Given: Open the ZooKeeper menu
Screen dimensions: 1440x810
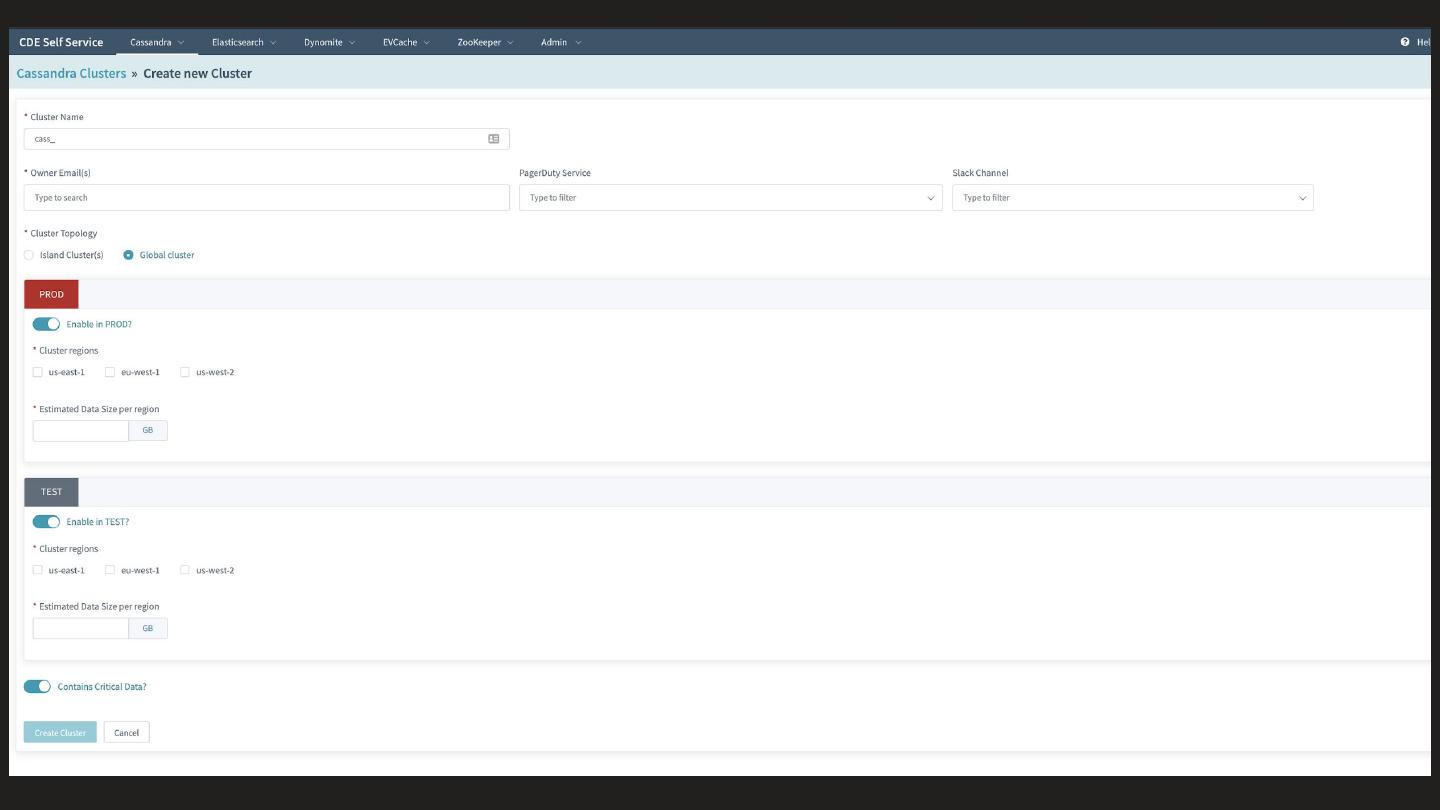Looking at the screenshot, I should [x=485, y=42].
